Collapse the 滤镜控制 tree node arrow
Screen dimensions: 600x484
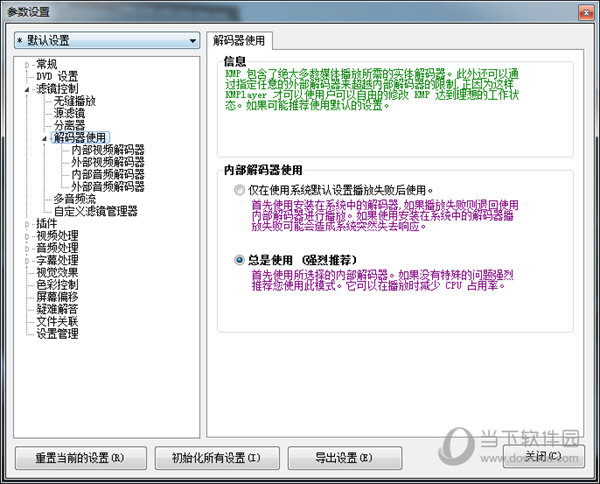click(x=27, y=89)
